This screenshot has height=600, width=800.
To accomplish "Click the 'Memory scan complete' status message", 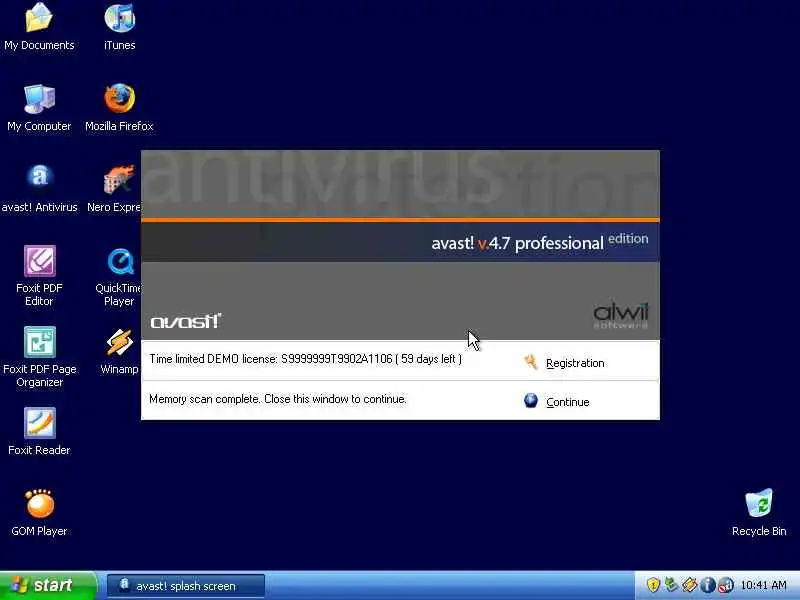I will pos(278,399).
